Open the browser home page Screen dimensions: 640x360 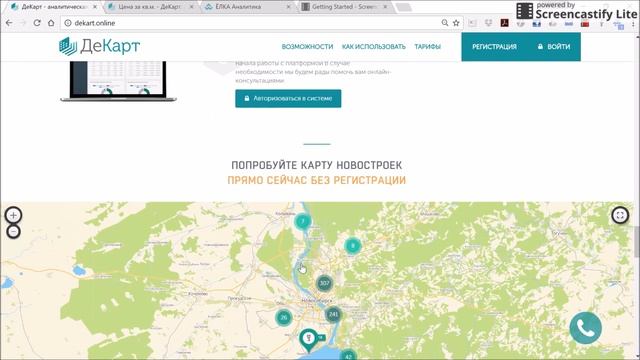51,23
